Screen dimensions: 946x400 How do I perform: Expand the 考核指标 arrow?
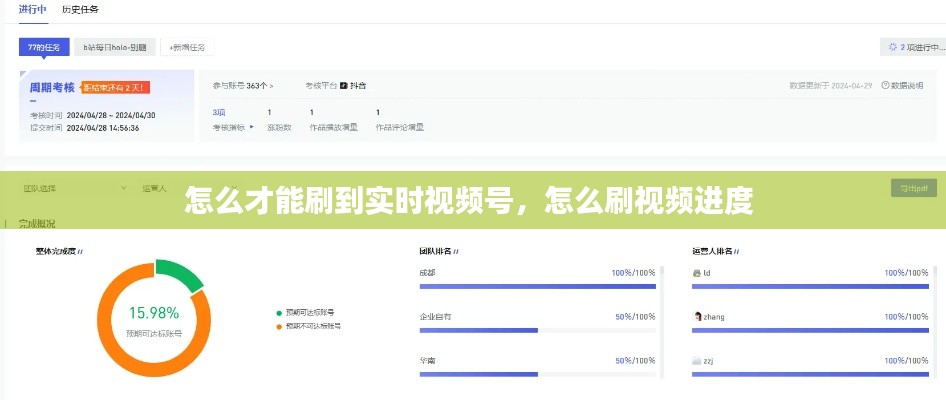click(252, 127)
